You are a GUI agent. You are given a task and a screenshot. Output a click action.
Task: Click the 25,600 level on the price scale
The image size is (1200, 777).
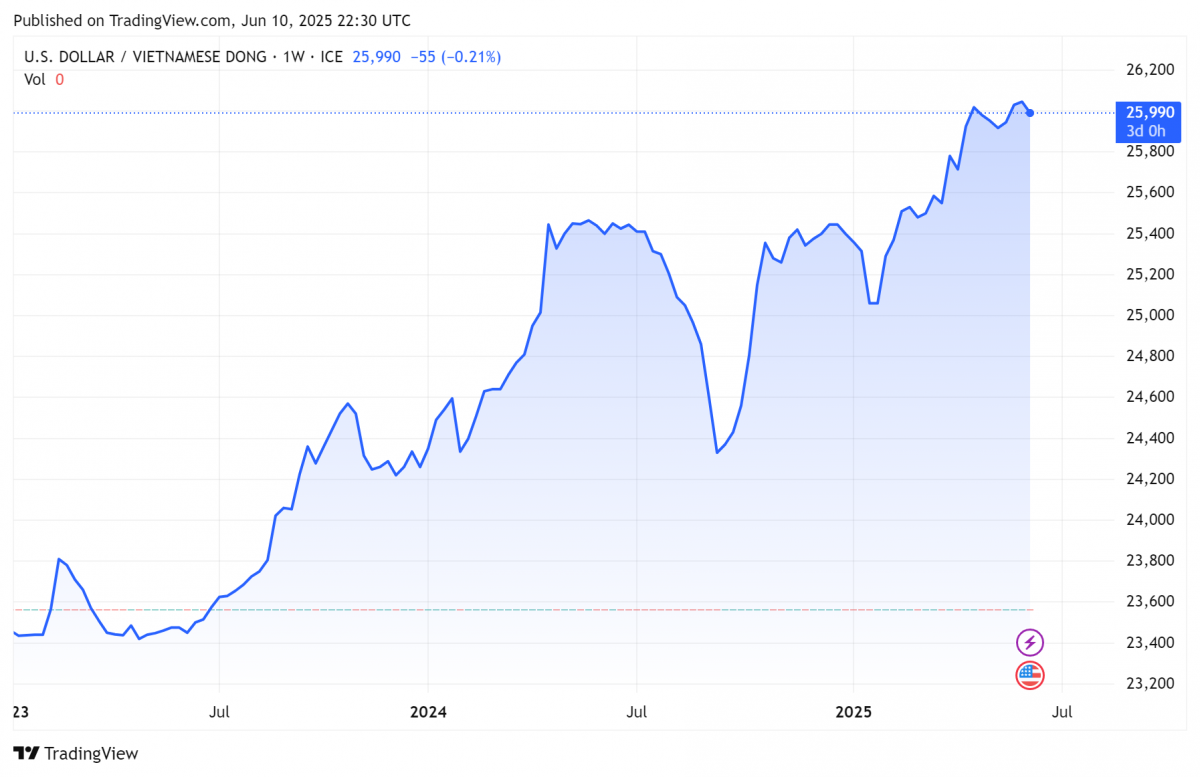tap(1150, 192)
